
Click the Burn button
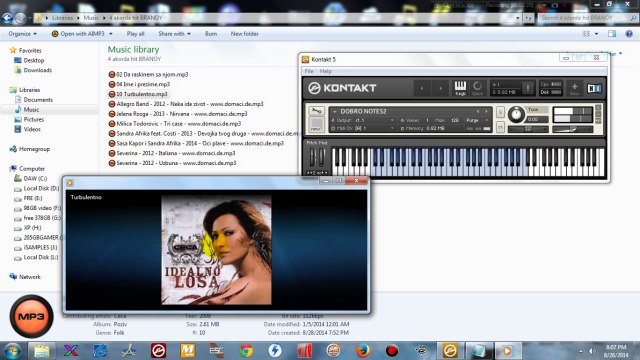[211, 34]
